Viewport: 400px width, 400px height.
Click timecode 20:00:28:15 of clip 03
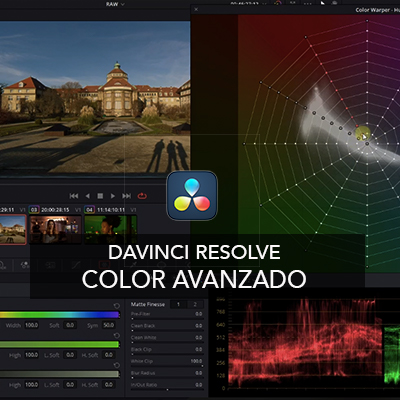coord(55,210)
